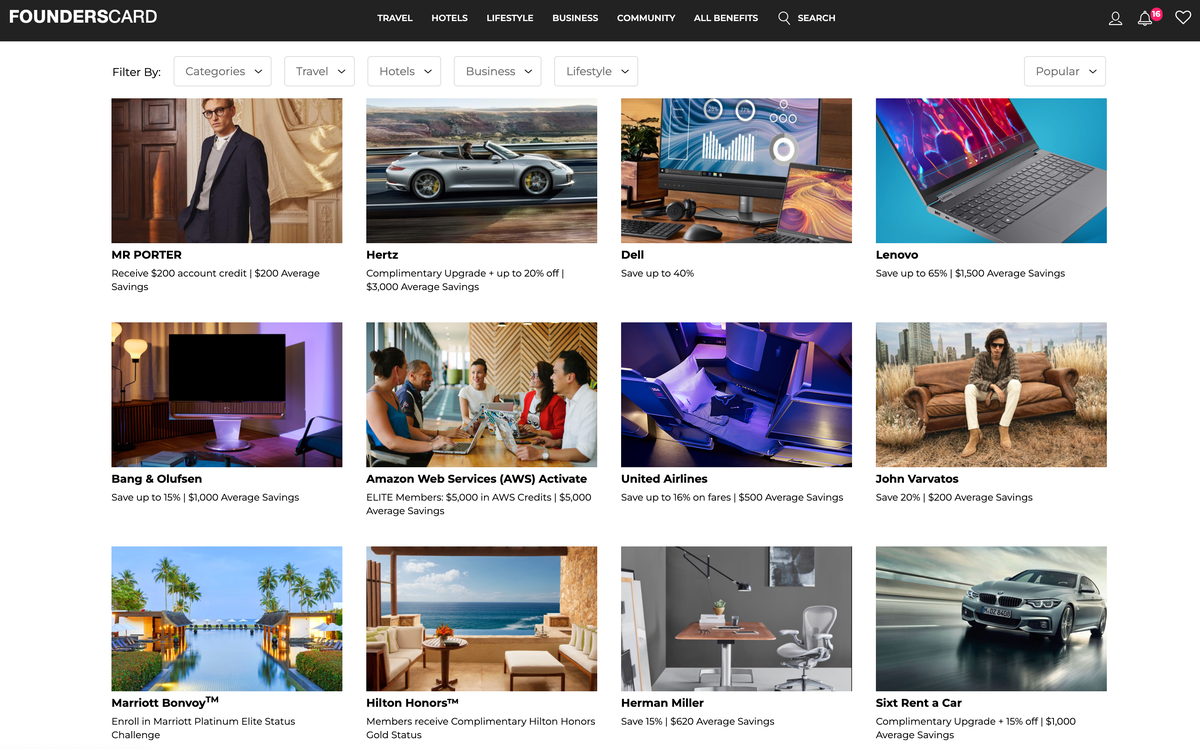Open the notifications bell icon

click(x=1145, y=18)
